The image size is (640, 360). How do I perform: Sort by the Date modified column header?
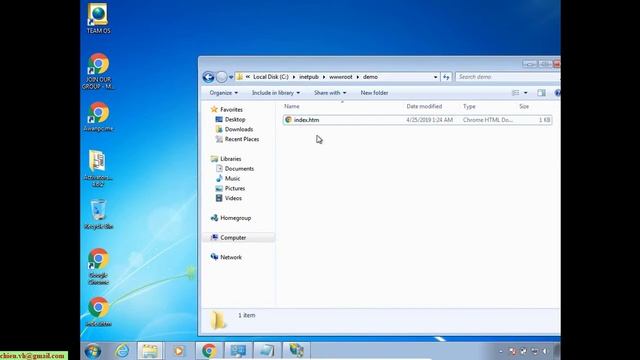[424, 107]
